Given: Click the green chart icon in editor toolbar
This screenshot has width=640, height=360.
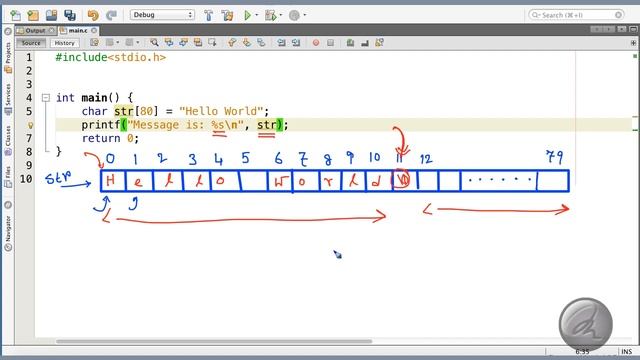Looking at the screenshot, I should coord(350,42).
